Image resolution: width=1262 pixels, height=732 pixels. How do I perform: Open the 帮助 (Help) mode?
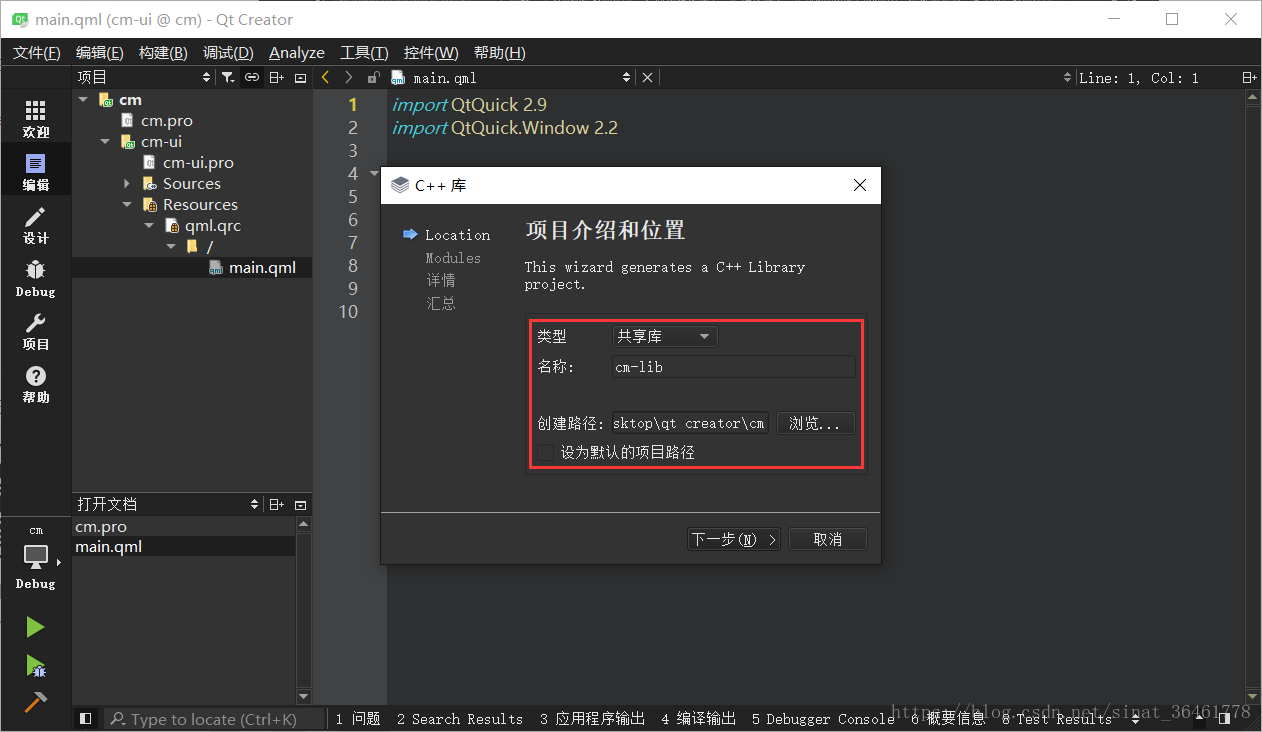coord(36,384)
